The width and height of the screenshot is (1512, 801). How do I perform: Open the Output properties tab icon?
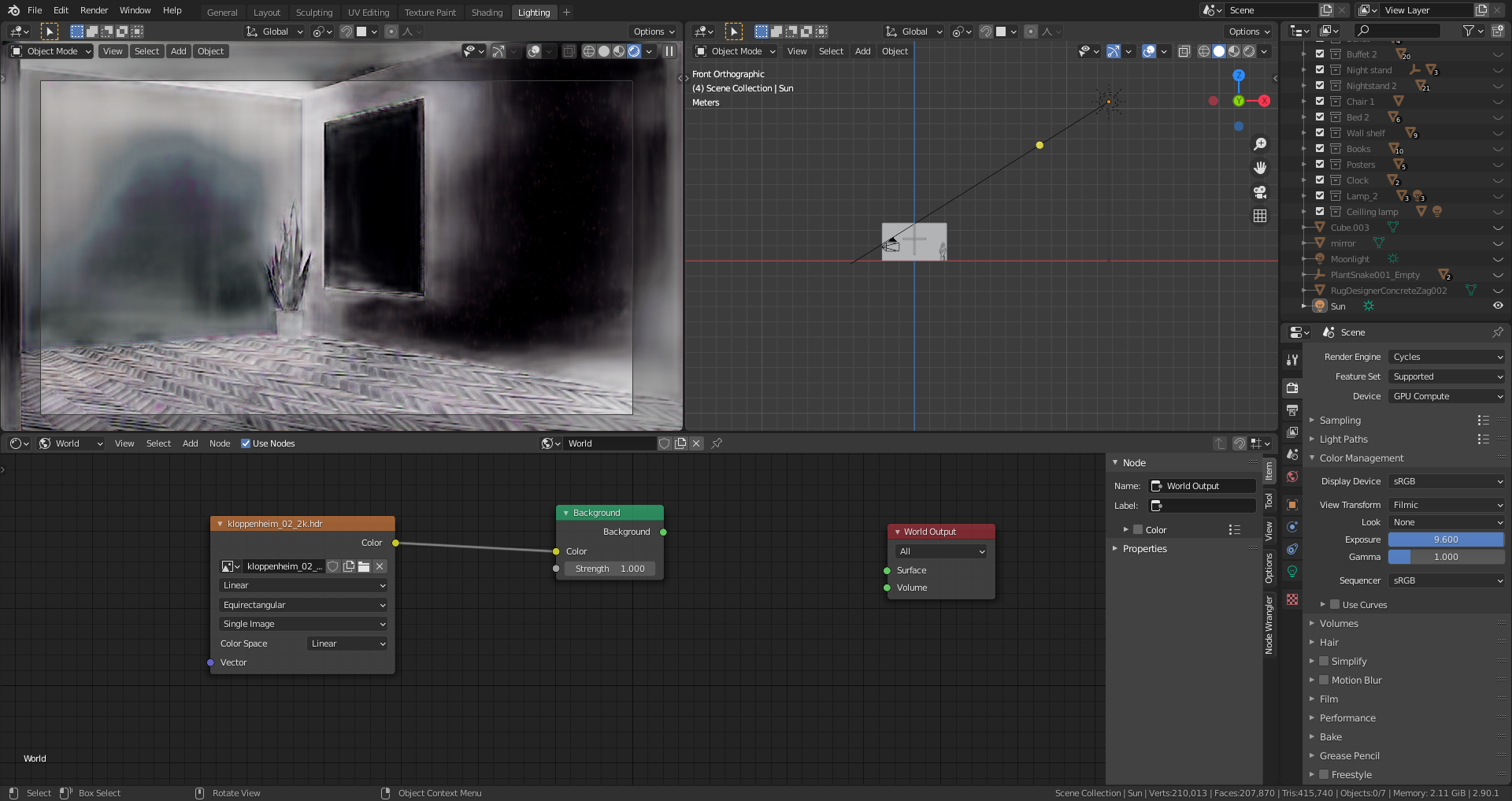point(1292,410)
